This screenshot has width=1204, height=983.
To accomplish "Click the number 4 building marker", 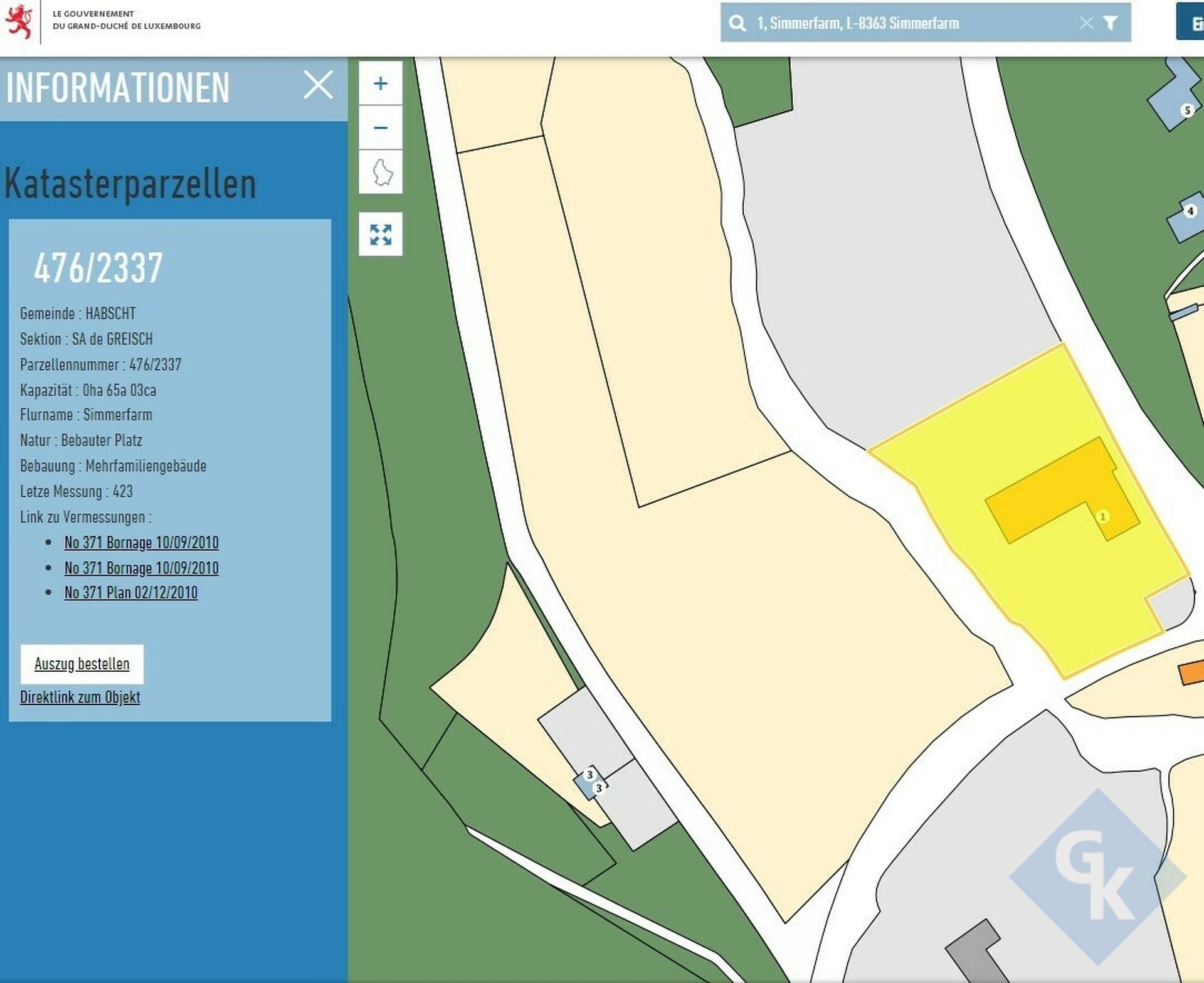I will click(1190, 211).
